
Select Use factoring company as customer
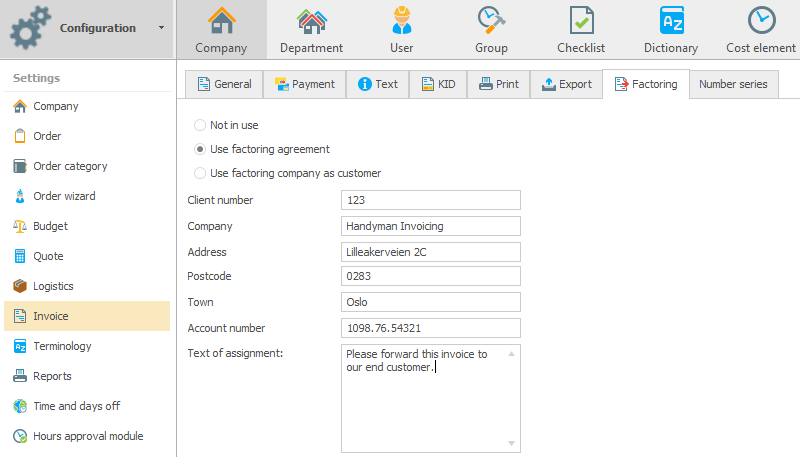coord(200,173)
